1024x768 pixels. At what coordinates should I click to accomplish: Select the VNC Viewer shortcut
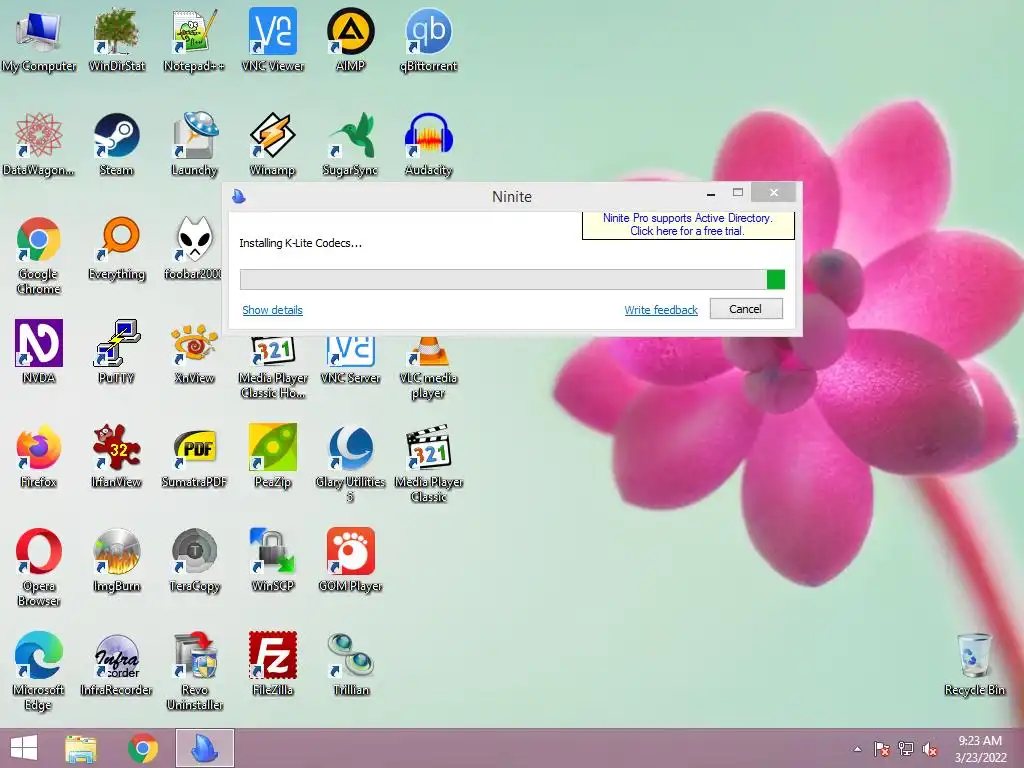(x=272, y=40)
